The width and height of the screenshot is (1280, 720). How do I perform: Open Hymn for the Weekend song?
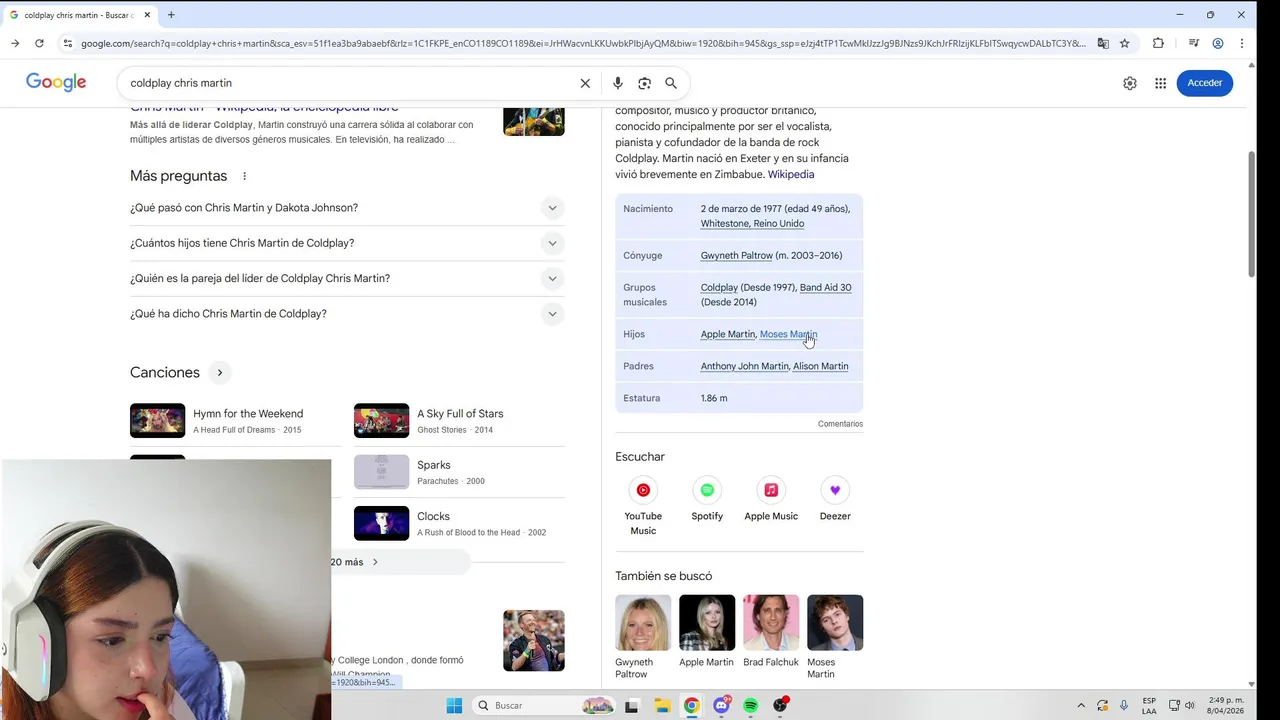tap(235, 421)
